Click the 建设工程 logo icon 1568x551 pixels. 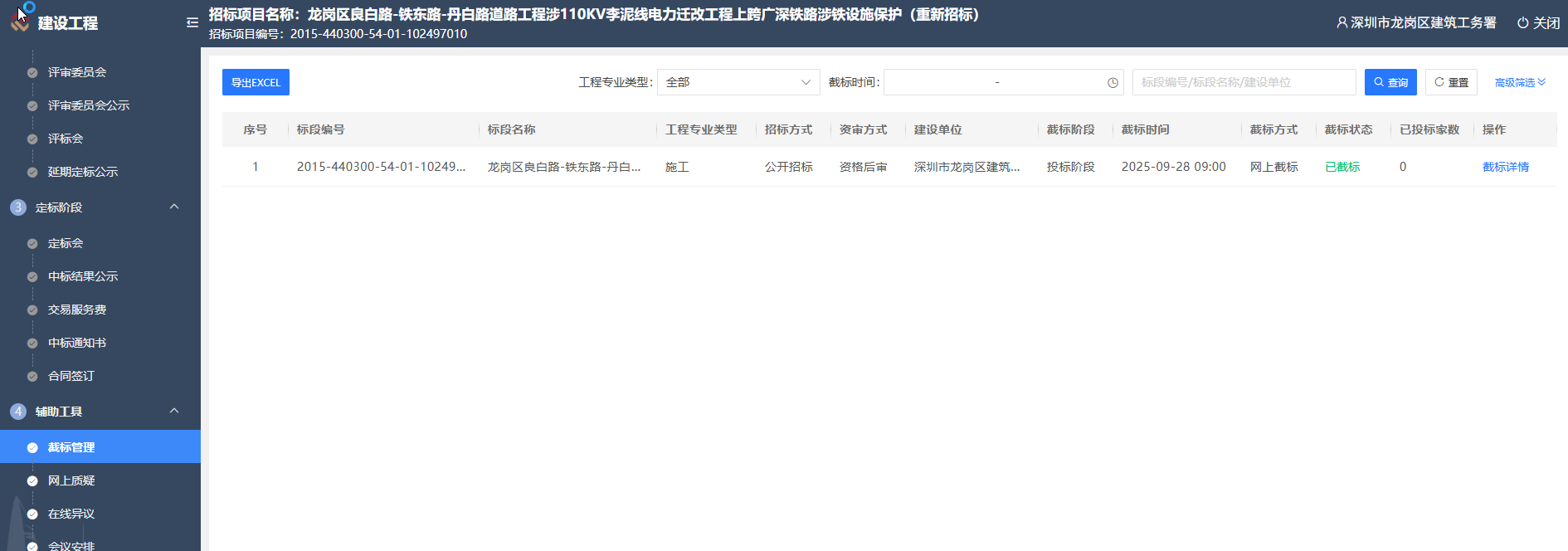click(x=20, y=22)
